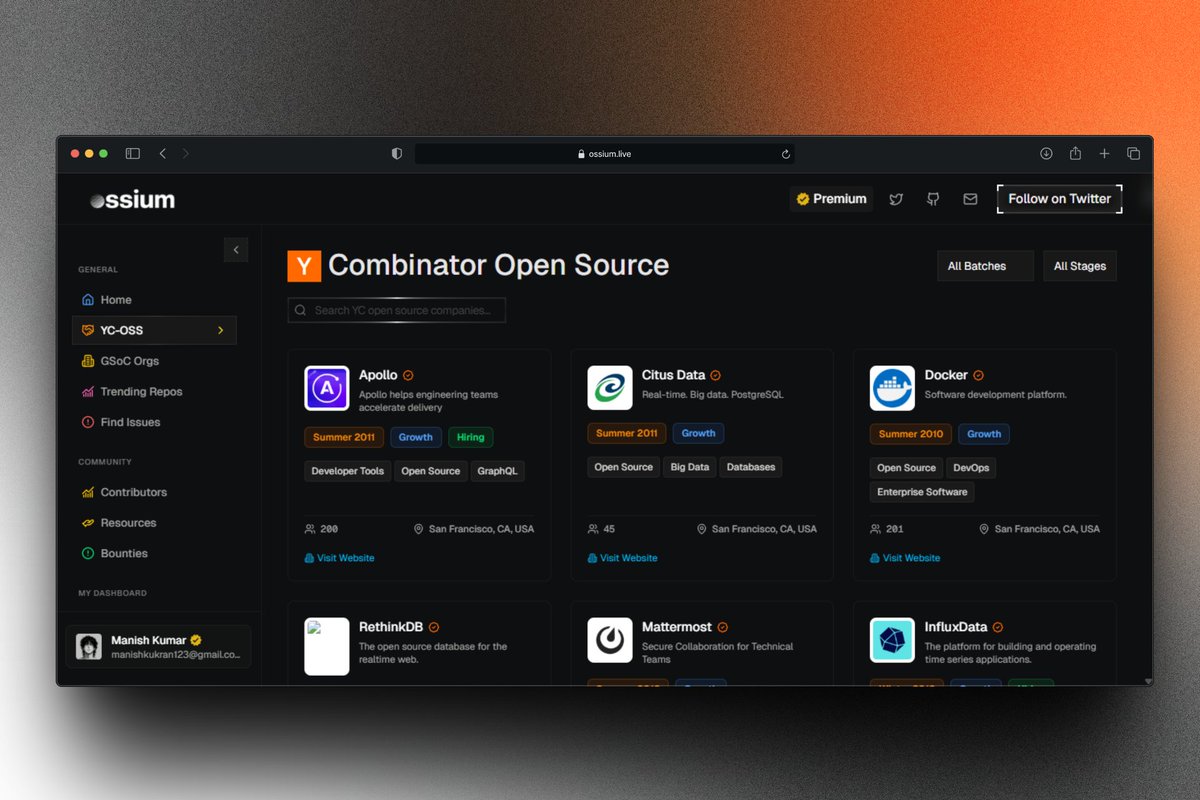Click Follow on Twitter button

pyautogui.click(x=1059, y=199)
